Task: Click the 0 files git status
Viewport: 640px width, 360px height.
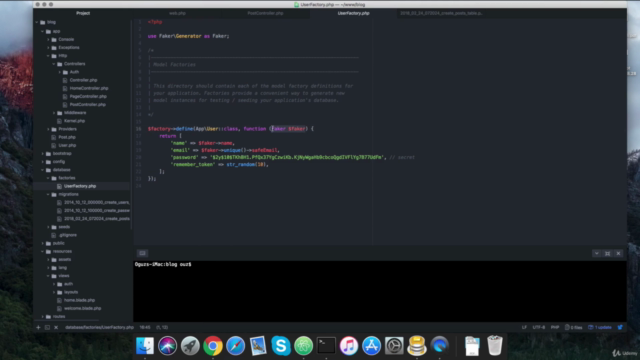Action: coord(573,327)
